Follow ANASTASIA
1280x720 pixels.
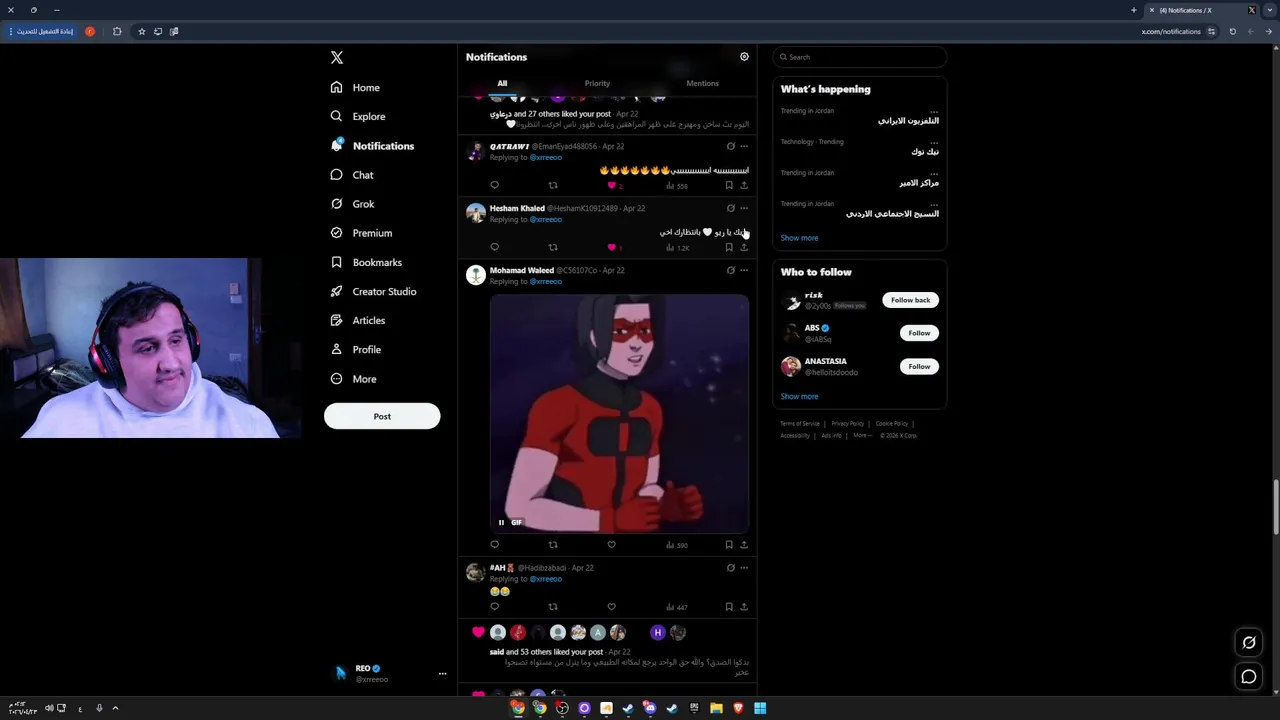point(919,366)
